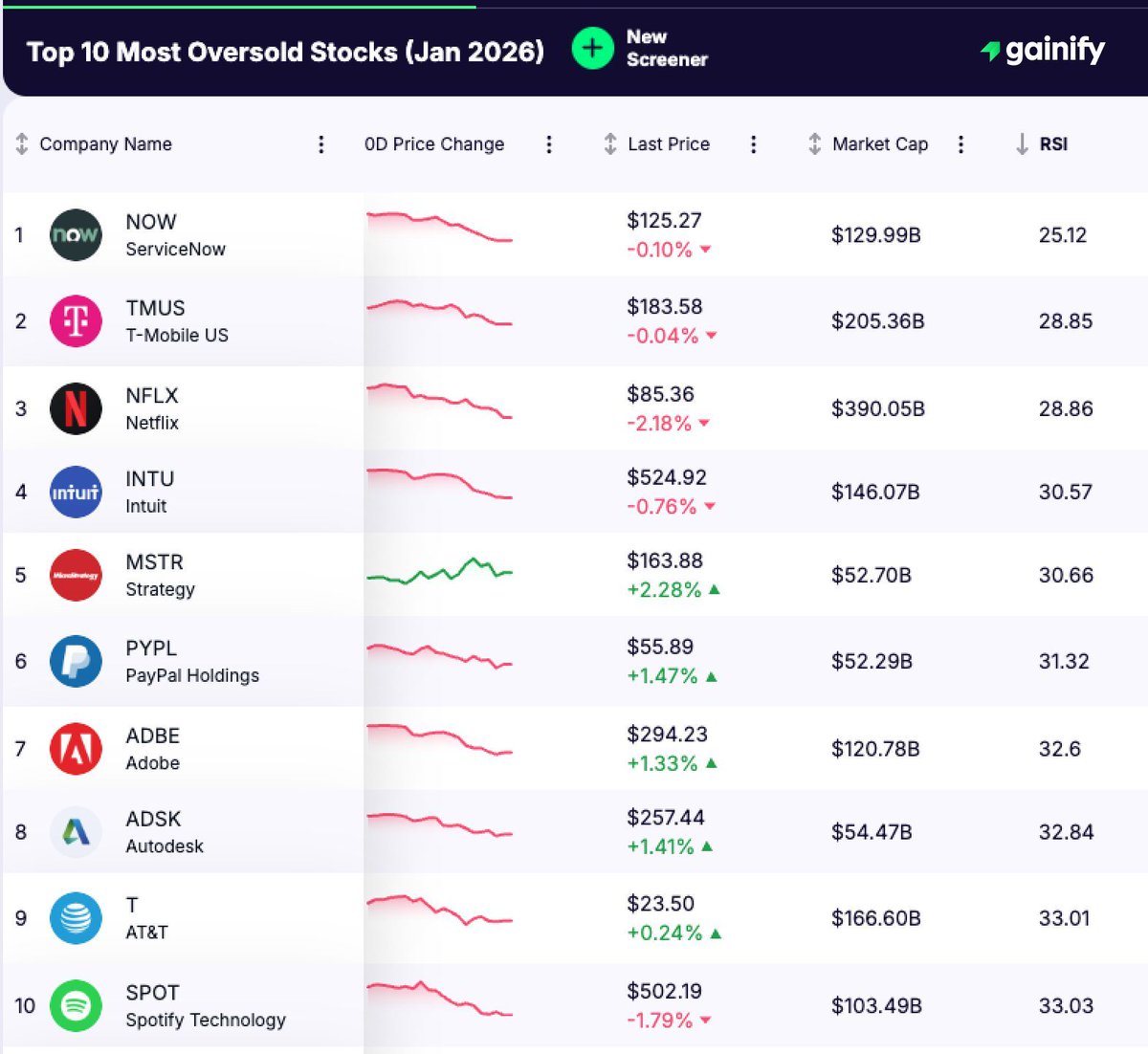Click the Intuit last price $524.92
Viewport: 1148px width, 1054px height.
pyautogui.click(x=667, y=477)
